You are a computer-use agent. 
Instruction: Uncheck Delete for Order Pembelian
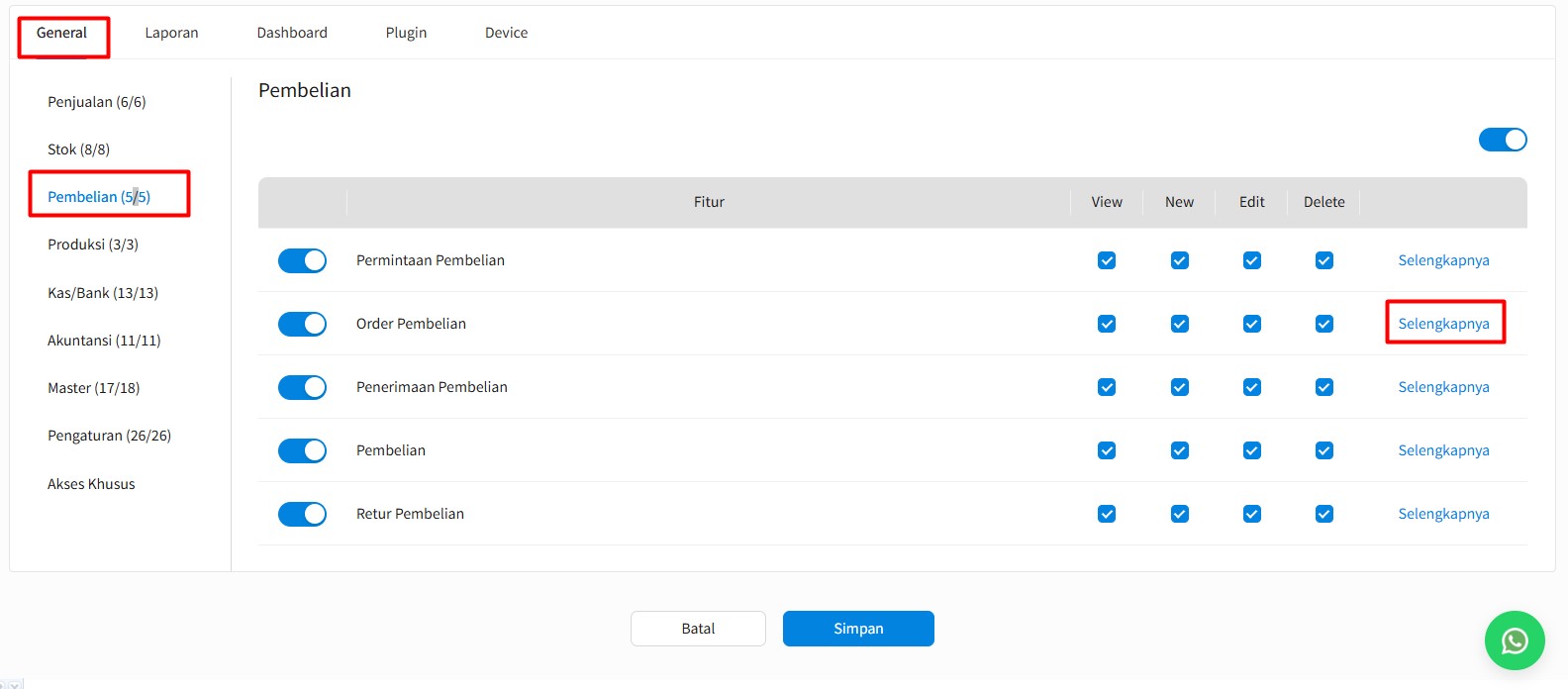pos(1324,324)
